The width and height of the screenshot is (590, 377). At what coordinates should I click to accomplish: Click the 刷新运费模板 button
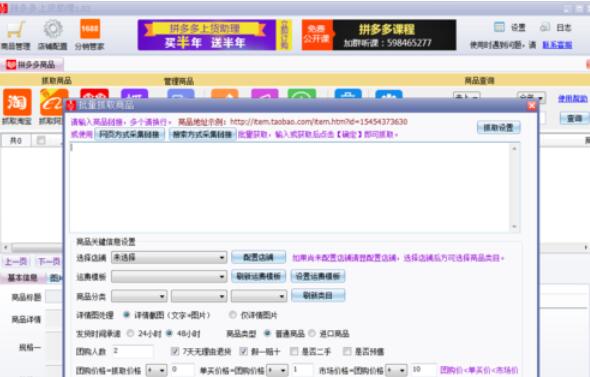tap(259, 277)
